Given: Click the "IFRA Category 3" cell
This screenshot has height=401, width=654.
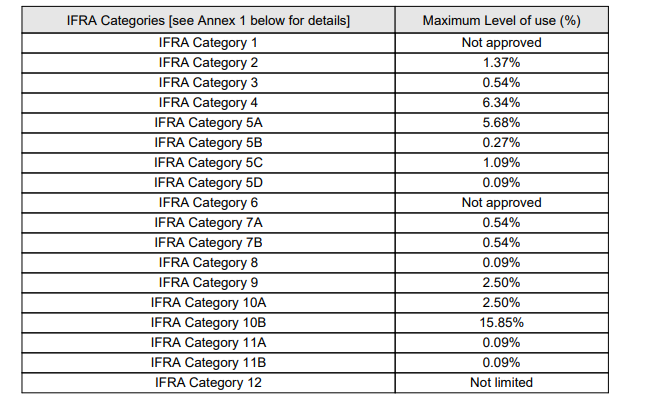Looking at the screenshot, I should (x=208, y=83).
